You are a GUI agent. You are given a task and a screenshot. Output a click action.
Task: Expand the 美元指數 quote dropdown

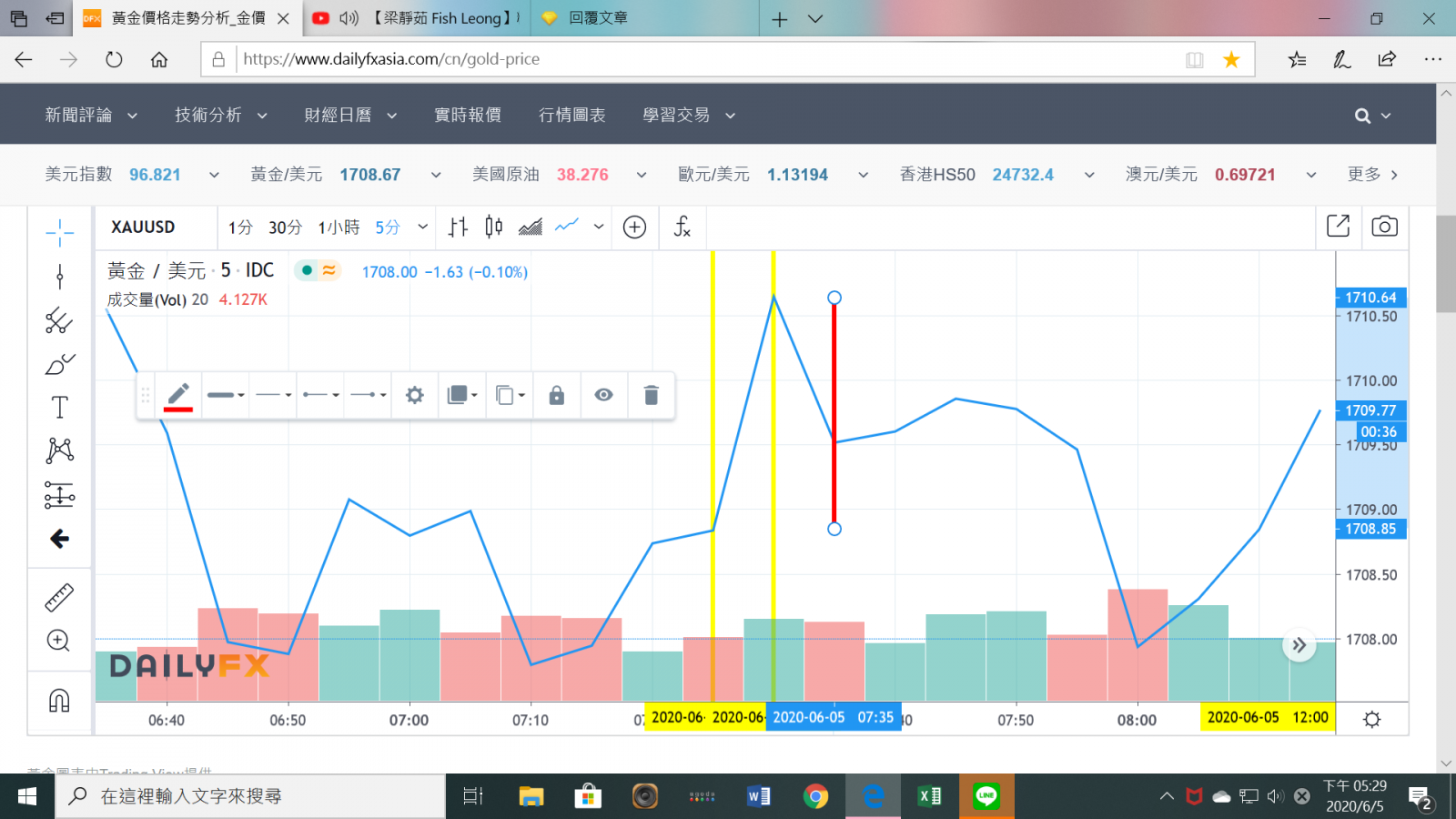point(214,175)
